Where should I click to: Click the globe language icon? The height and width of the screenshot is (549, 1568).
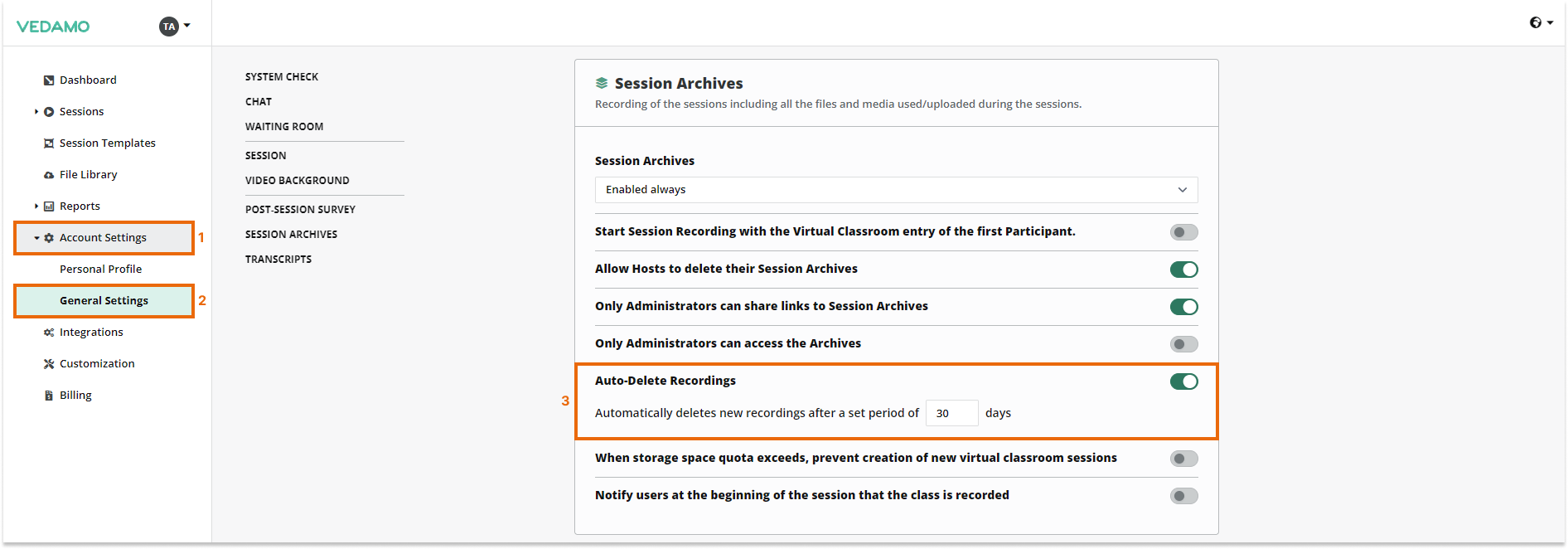[1536, 22]
